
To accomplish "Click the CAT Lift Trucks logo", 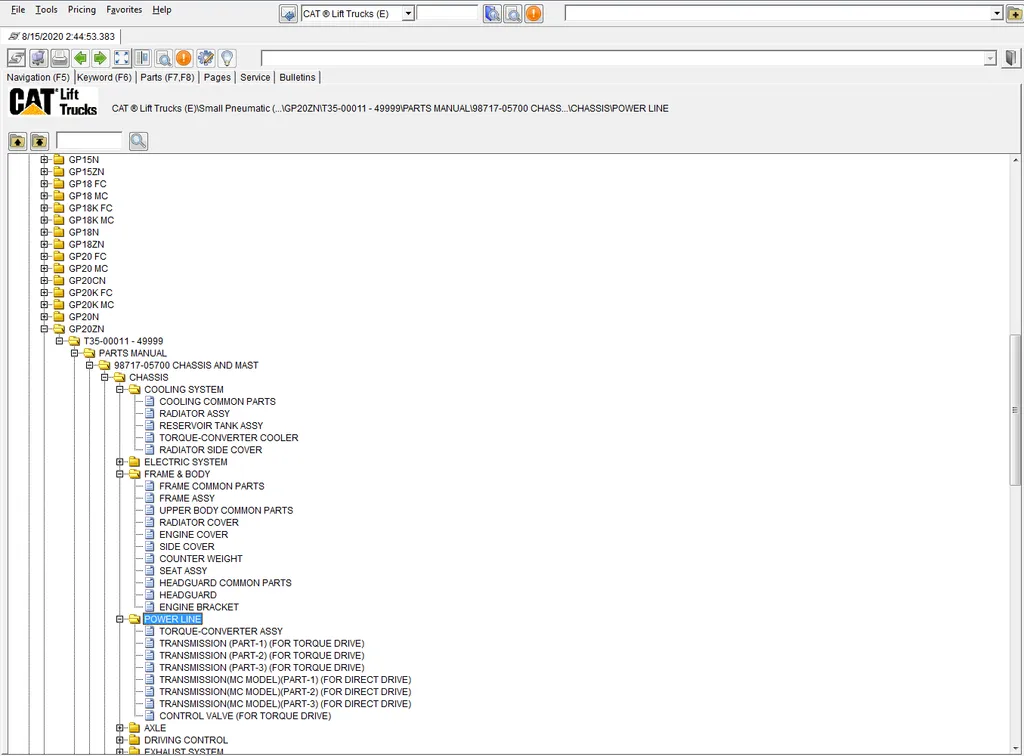I will click(53, 102).
